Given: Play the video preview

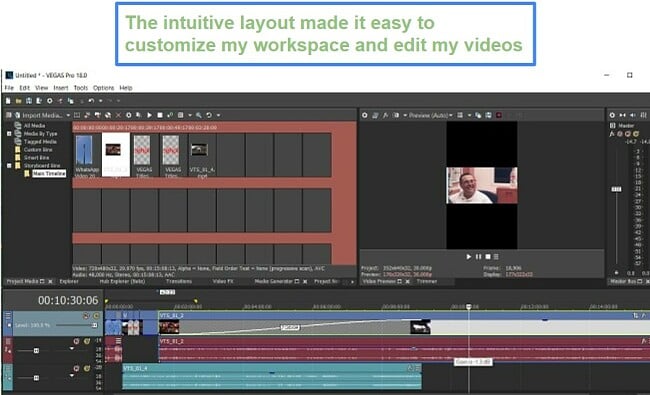Looking at the screenshot, I should [x=468, y=257].
